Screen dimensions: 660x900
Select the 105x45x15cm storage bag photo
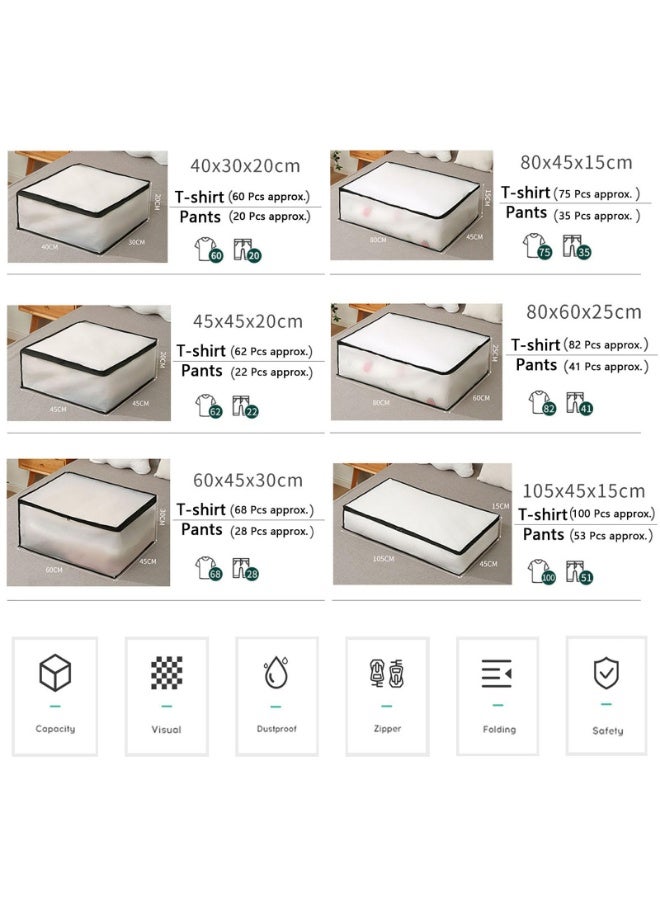[422, 524]
